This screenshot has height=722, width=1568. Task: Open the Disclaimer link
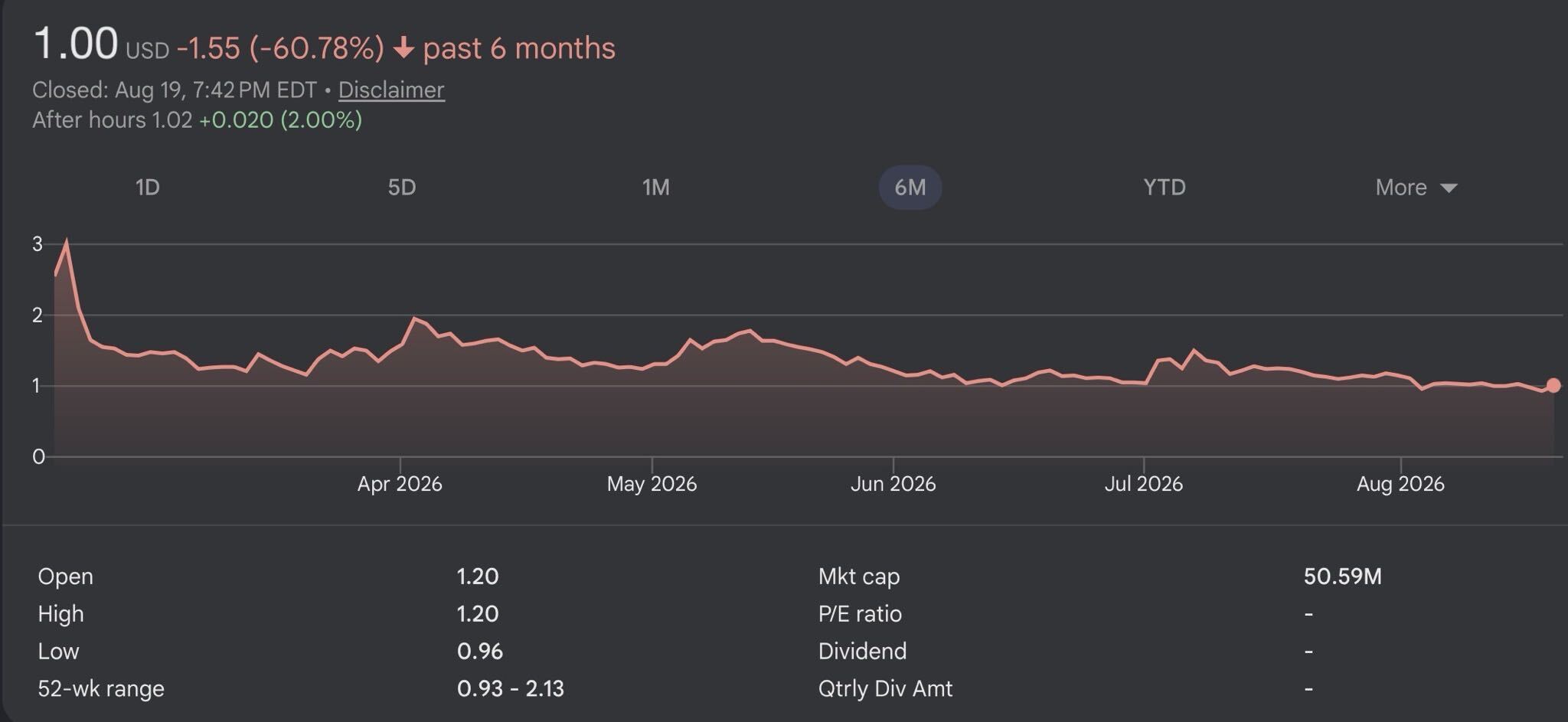pyautogui.click(x=391, y=90)
